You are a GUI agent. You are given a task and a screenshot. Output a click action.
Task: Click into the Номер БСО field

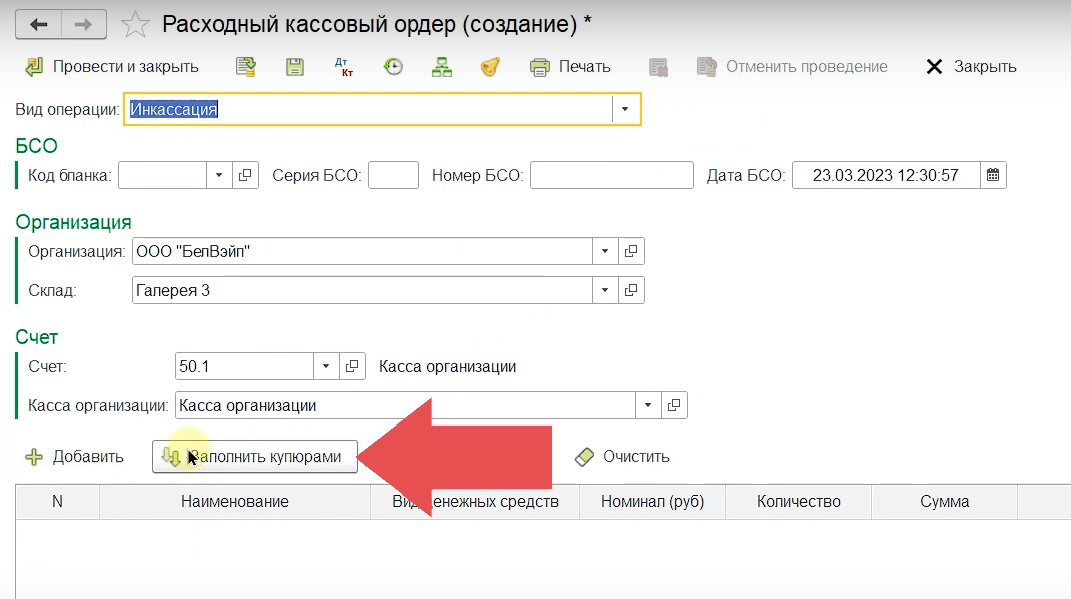click(x=611, y=175)
